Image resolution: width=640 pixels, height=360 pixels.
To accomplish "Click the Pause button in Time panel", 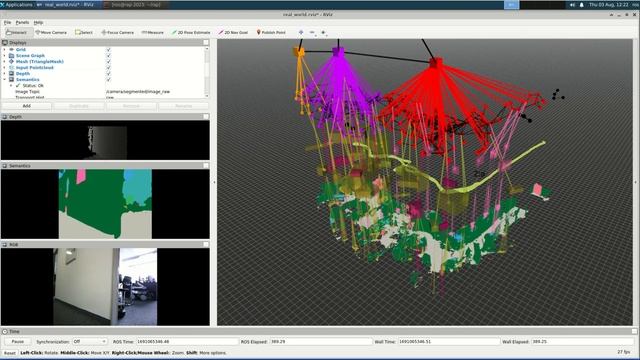I will 18,342.
